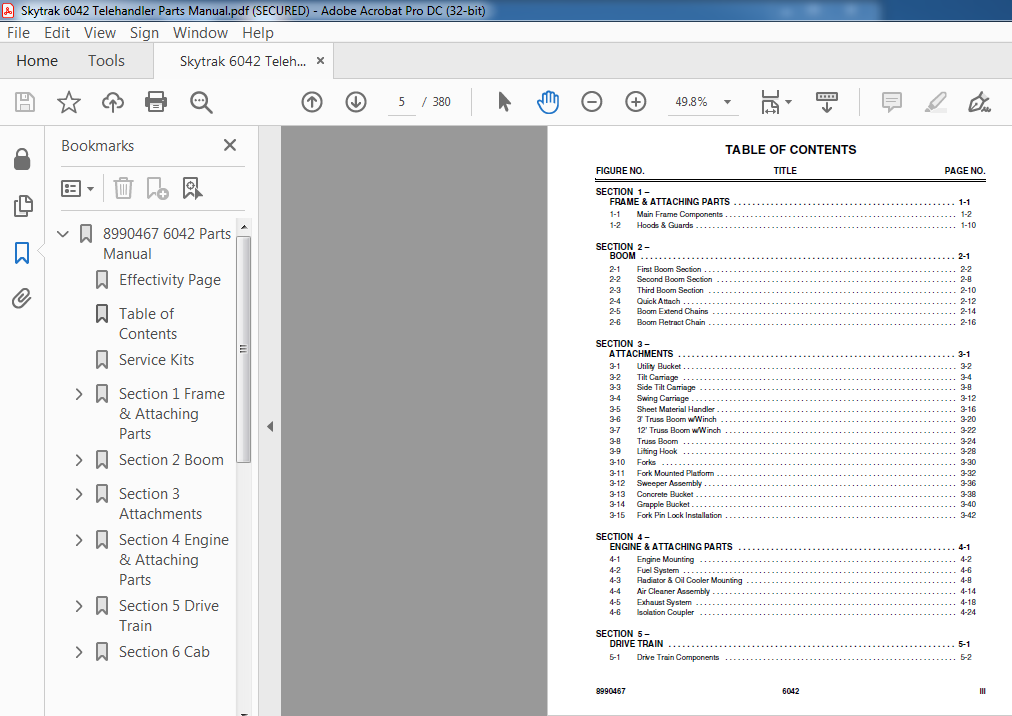Open the Table of Contents bookmark

pyautogui.click(x=148, y=323)
